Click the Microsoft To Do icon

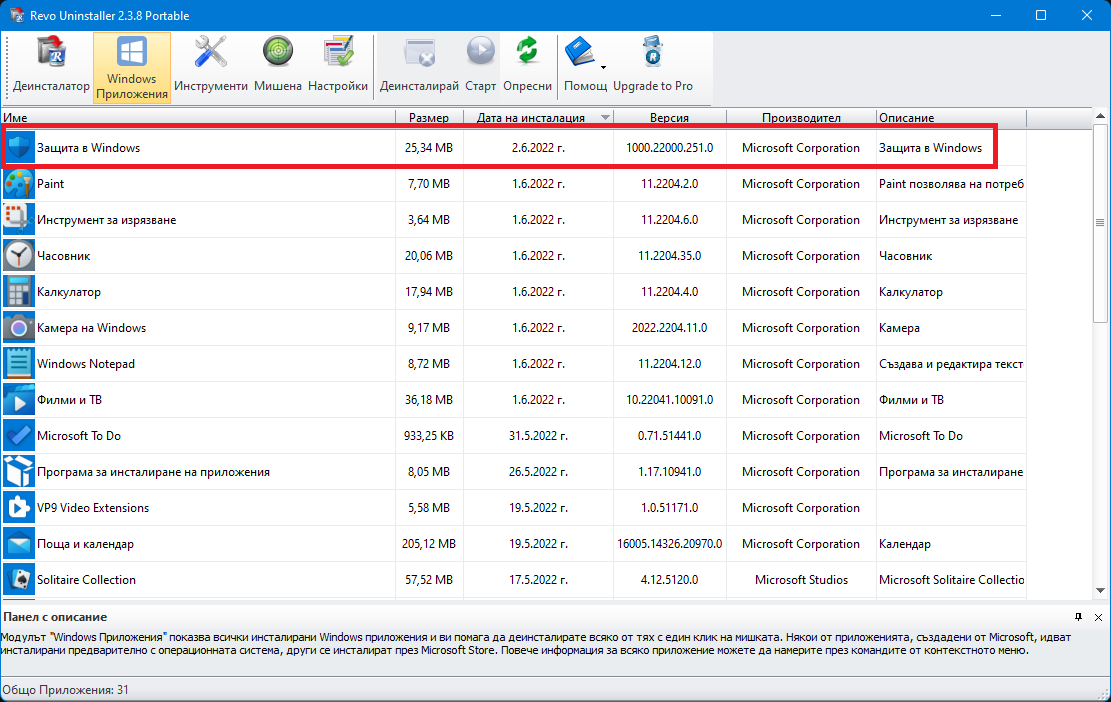[19, 436]
